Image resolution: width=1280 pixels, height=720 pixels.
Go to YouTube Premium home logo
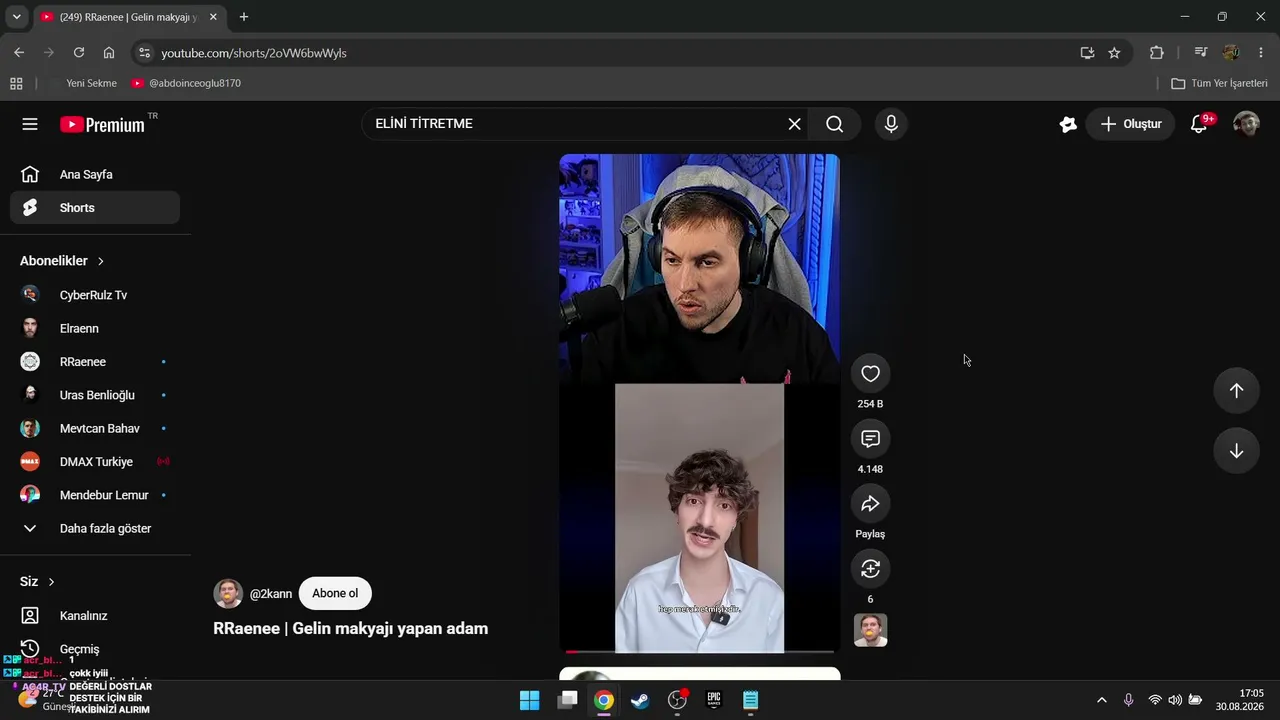(102, 125)
